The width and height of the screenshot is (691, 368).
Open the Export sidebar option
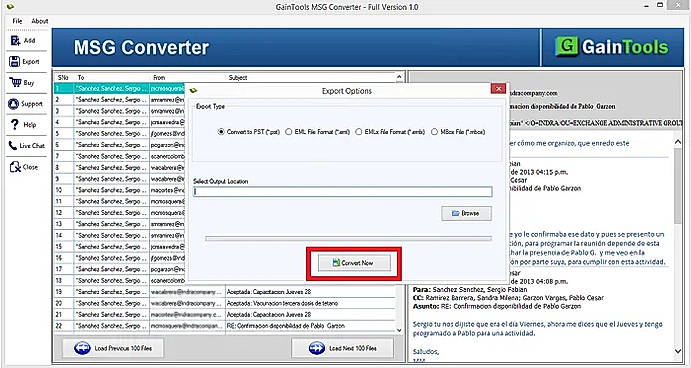[x=25, y=62]
